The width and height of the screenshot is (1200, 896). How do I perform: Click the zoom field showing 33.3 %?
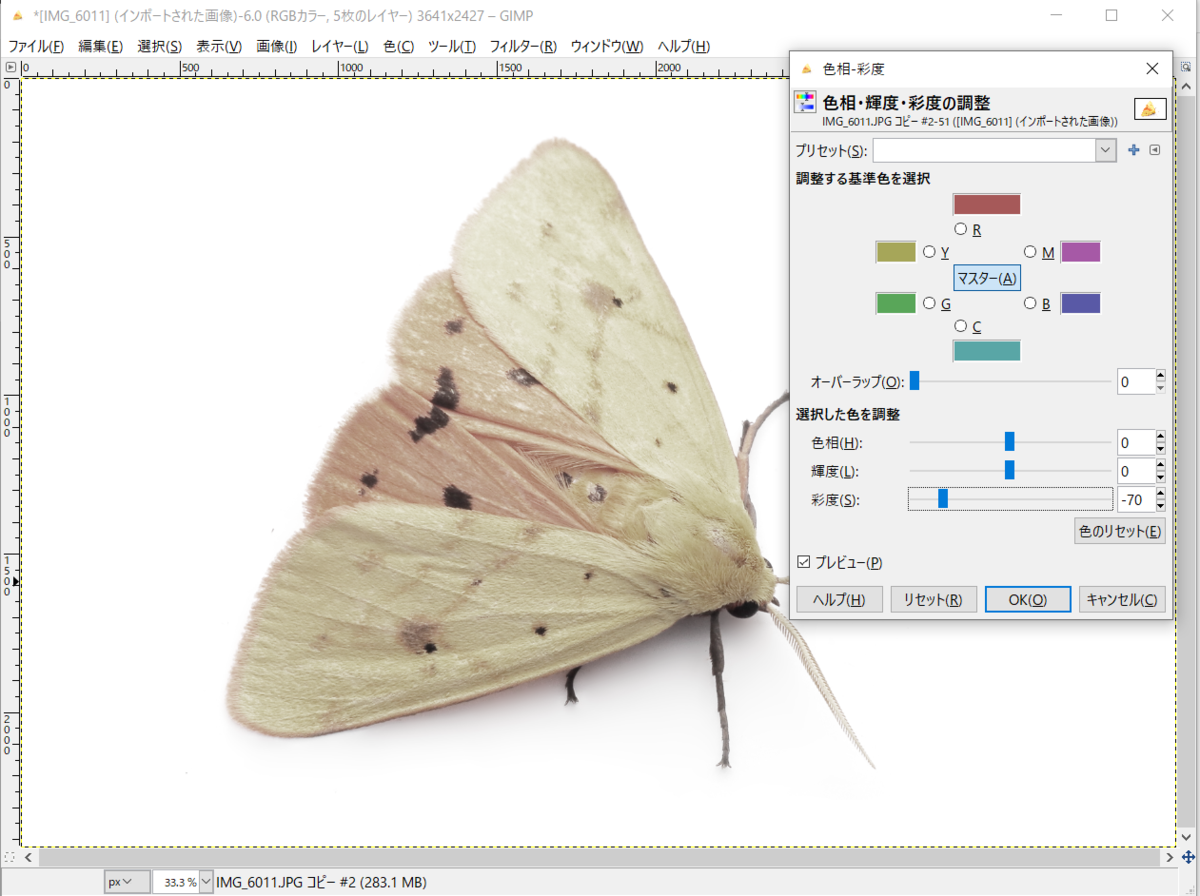point(176,882)
